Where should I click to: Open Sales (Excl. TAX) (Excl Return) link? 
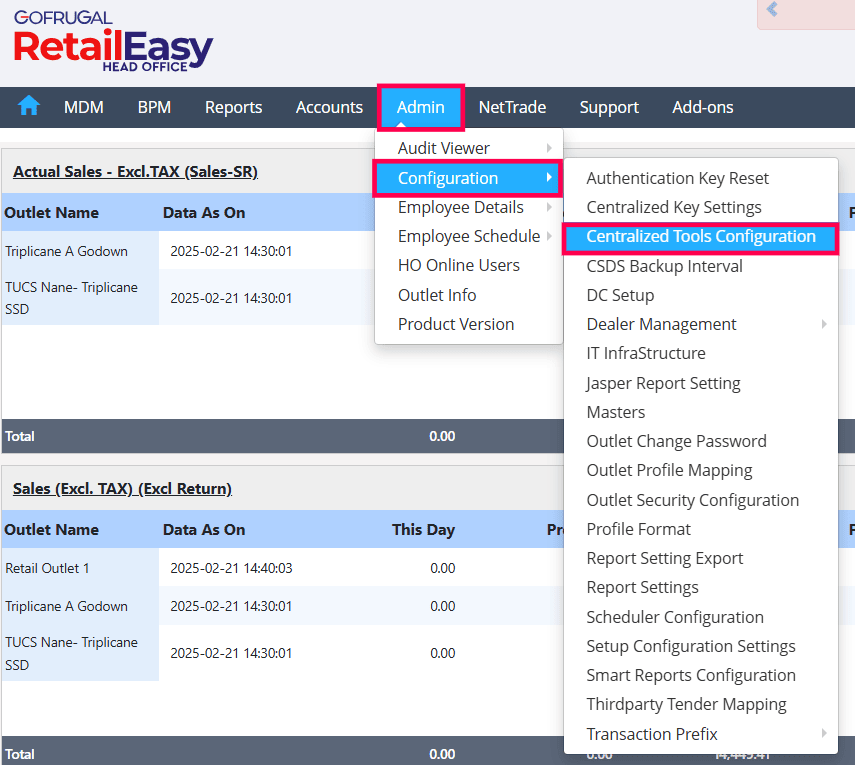pyautogui.click(x=122, y=489)
